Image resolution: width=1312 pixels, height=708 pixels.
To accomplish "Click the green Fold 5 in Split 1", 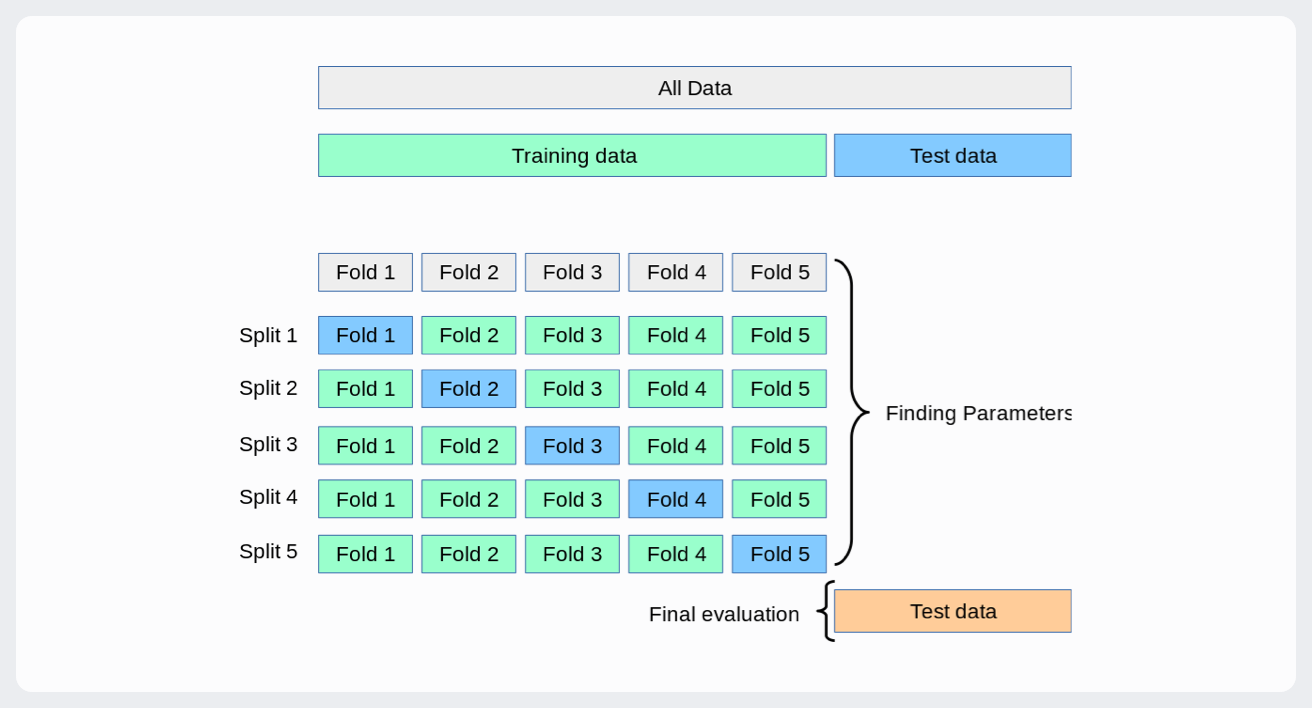I will pyautogui.click(x=779, y=335).
